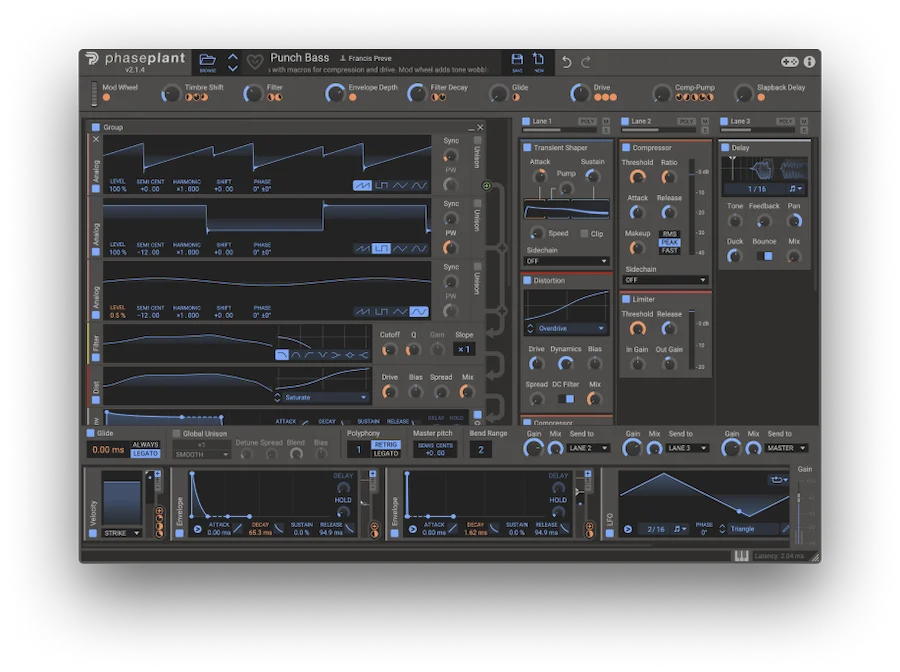Viewport: 900px width, 672px height.
Task: Disable the Distortion effect in Lane 1
Action: click(x=527, y=281)
